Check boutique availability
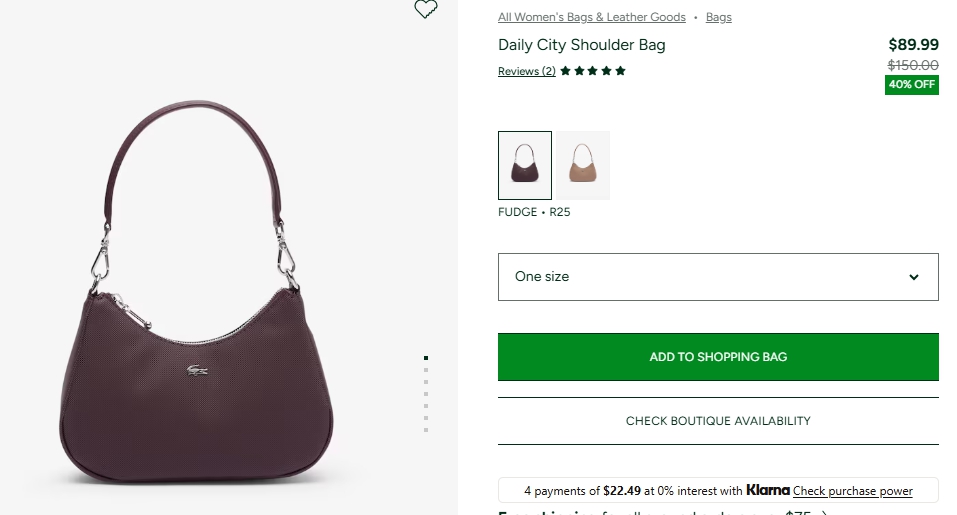This screenshot has width=957, height=515. pyautogui.click(x=717, y=421)
